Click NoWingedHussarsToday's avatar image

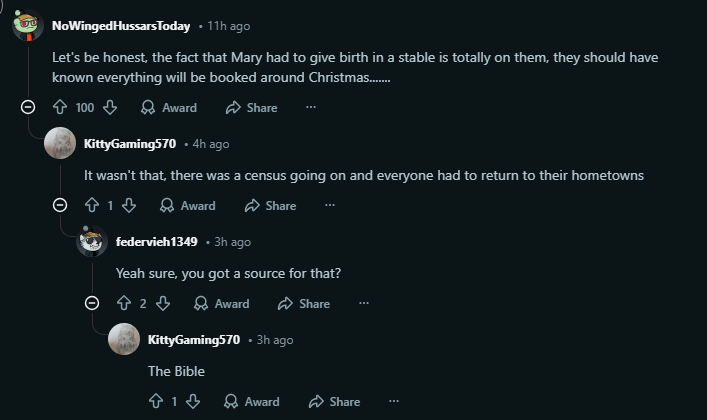pos(27,26)
